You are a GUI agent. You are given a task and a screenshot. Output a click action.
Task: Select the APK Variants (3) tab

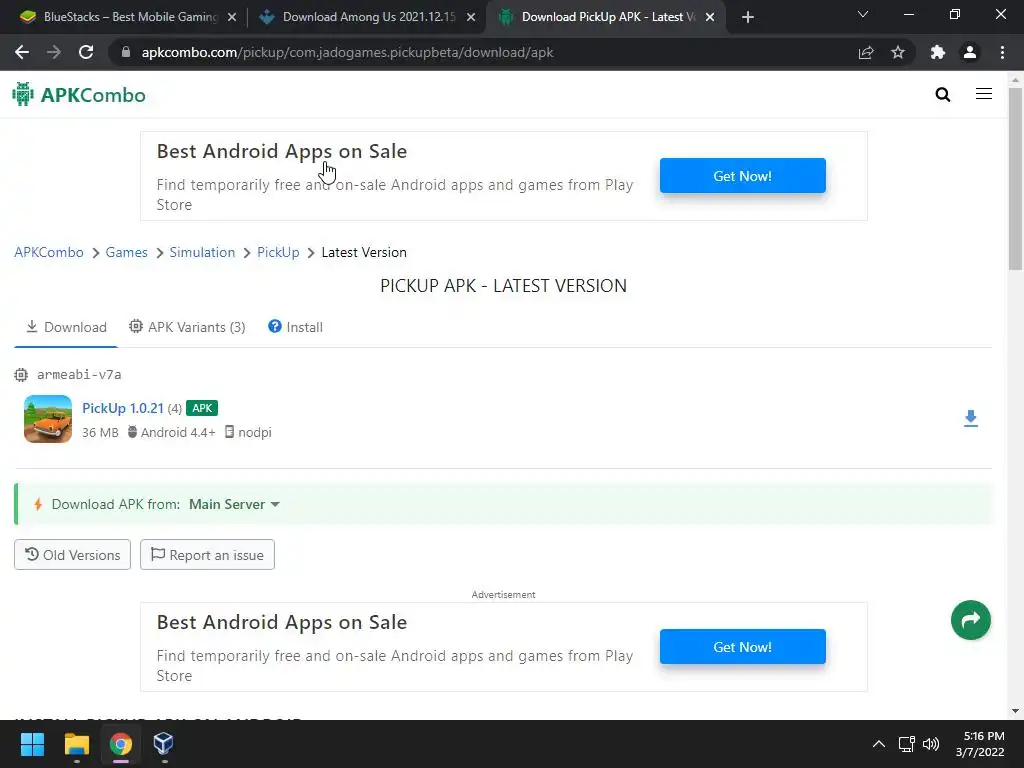point(187,327)
